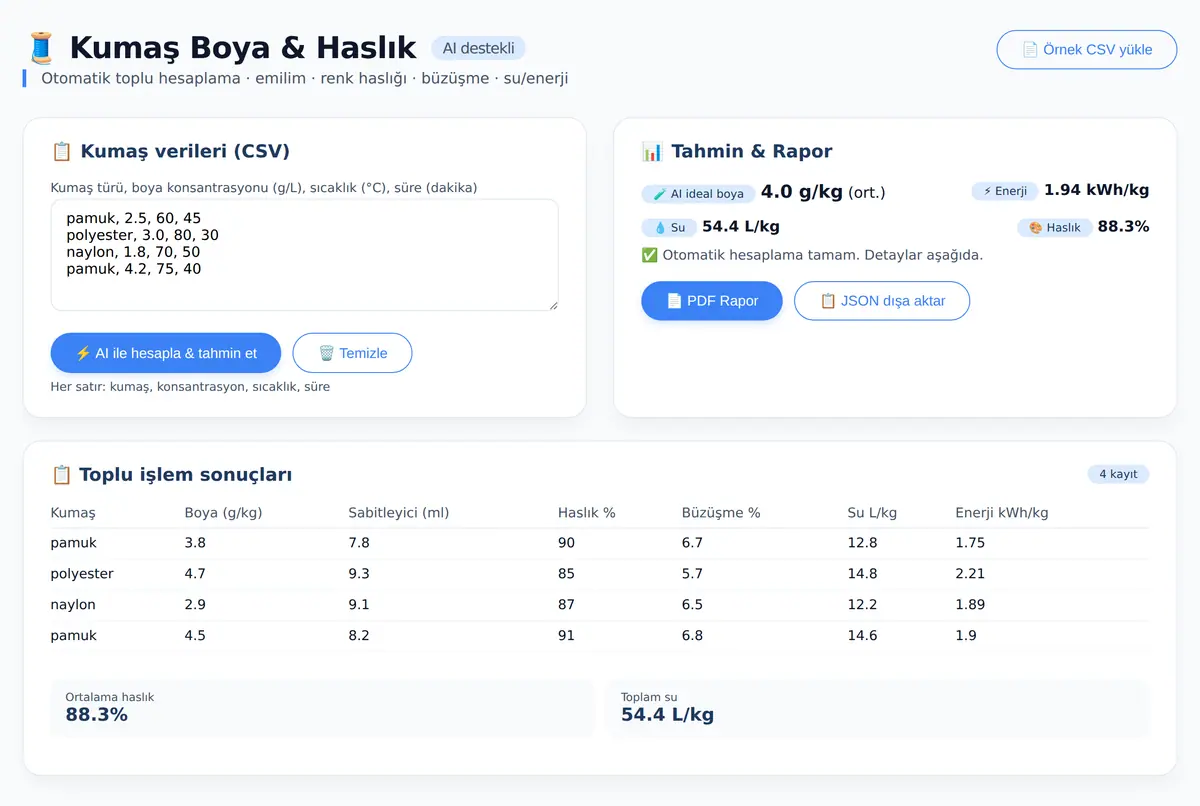Screen dimensions: 1200x806
Task: Click the Su chip in report
Action: coord(669,227)
